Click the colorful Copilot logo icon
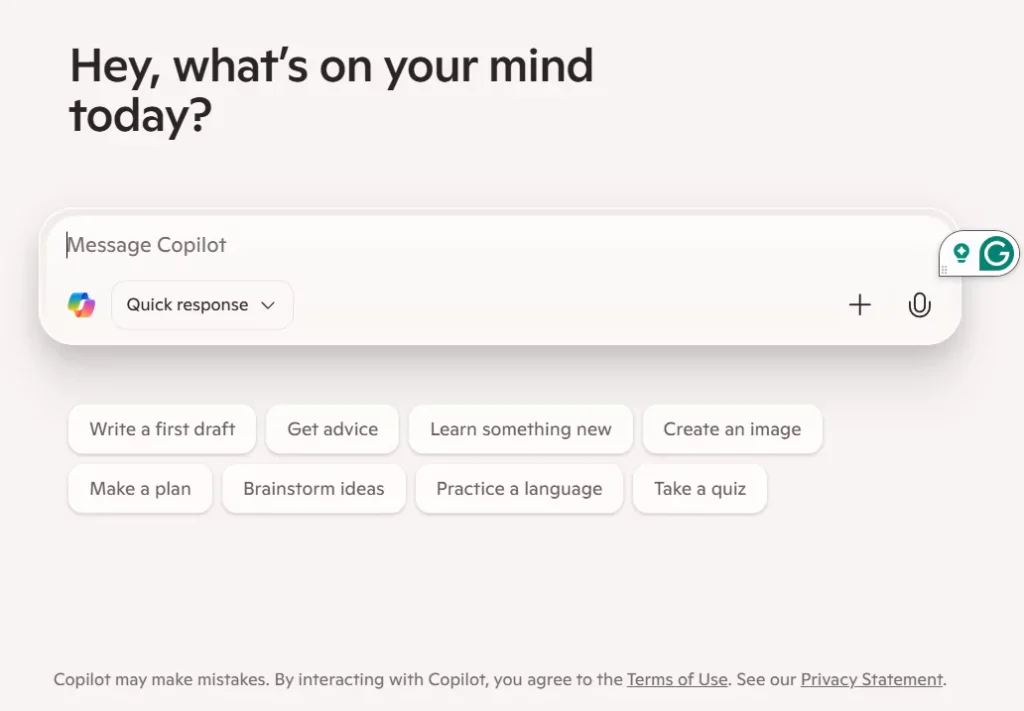This screenshot has width=1024, height=711. click(x=81, y=305)
